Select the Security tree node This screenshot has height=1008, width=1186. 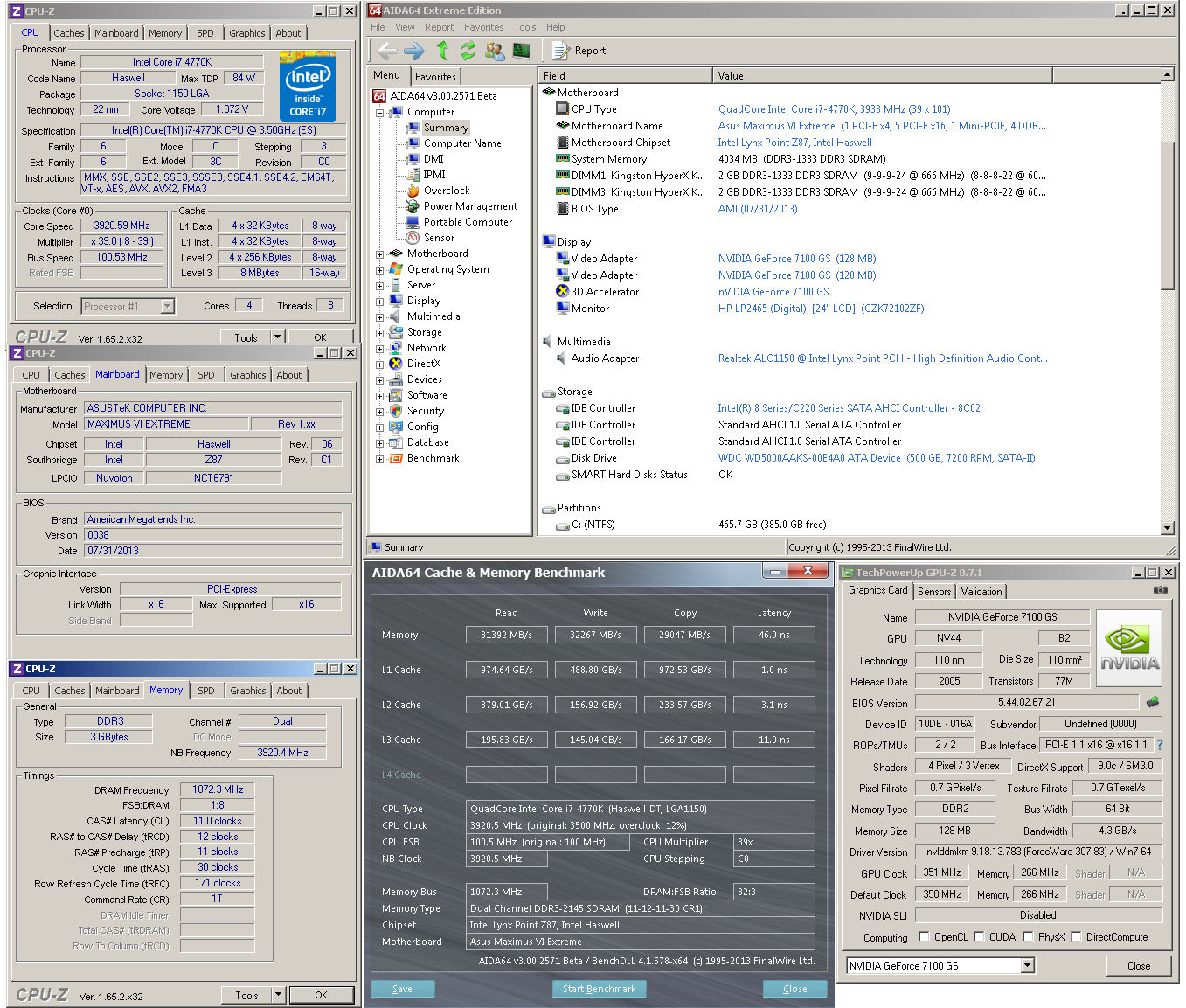(x=425, y=411)
